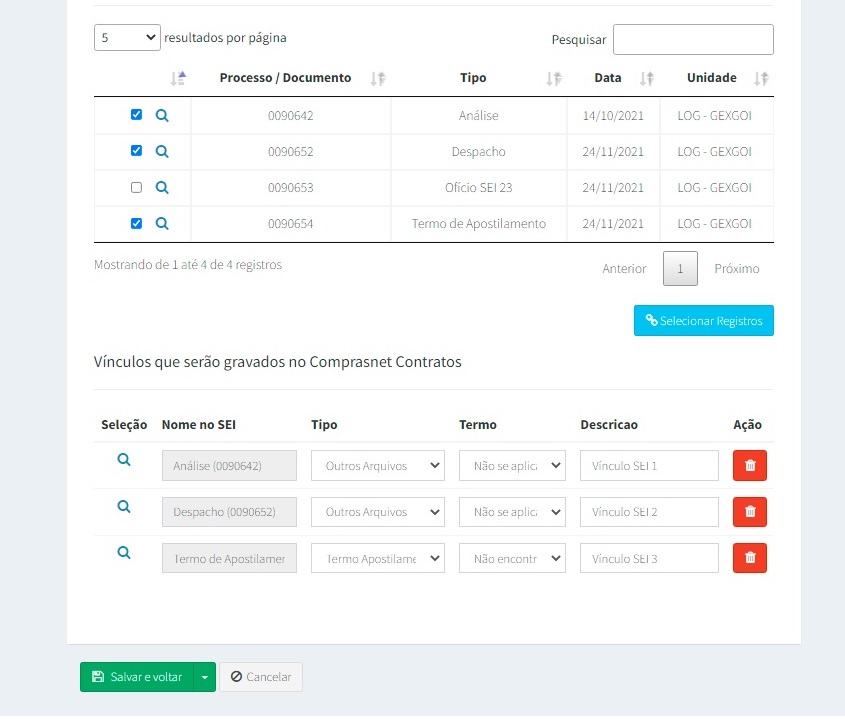Expand the Salvar e voltar options arrow
Screen dimensions: 845x720
205,677
